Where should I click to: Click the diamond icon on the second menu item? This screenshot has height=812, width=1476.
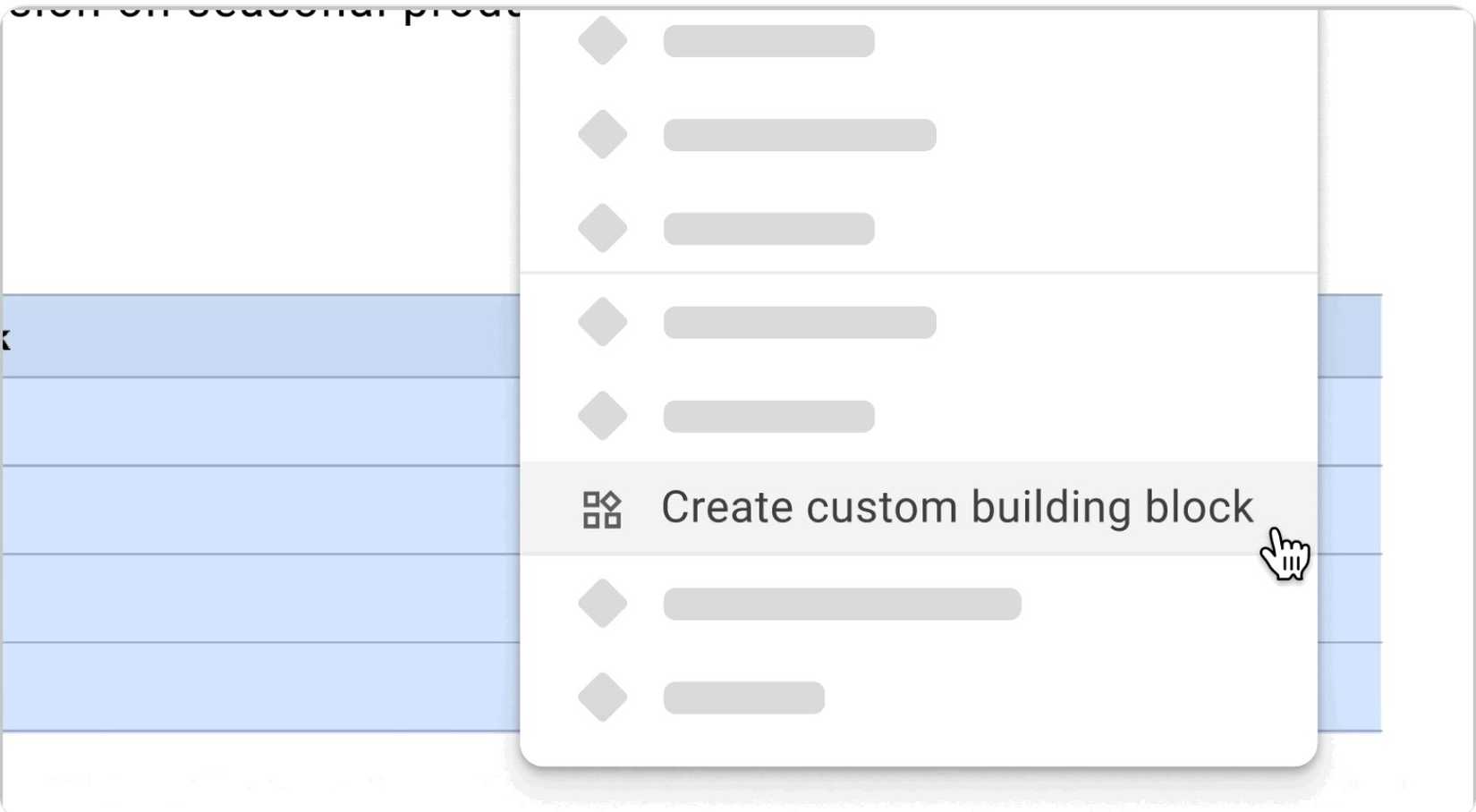pyautogui.click(x=603, y=134)
